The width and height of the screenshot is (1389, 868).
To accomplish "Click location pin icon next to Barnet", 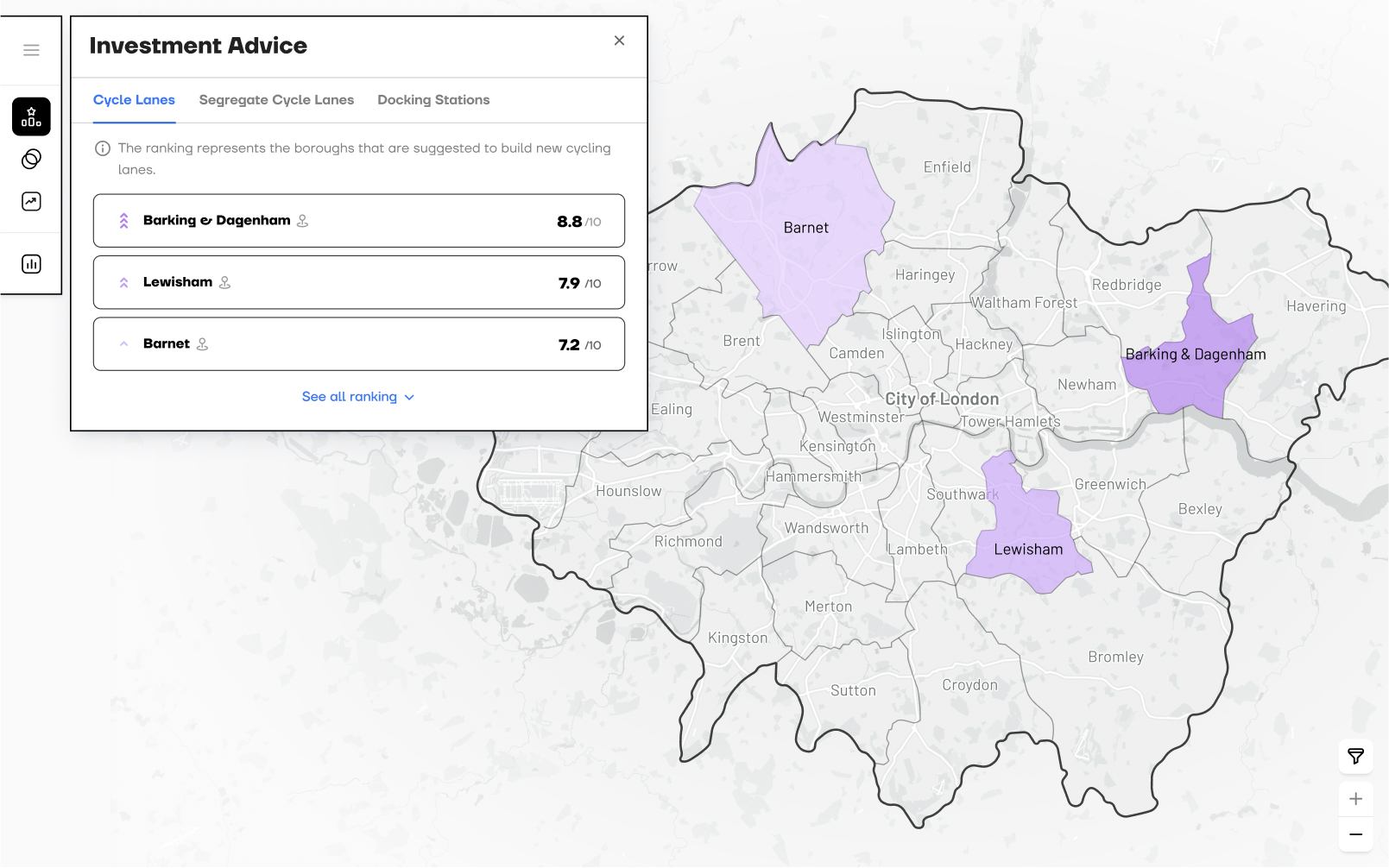I will (202, 344).
